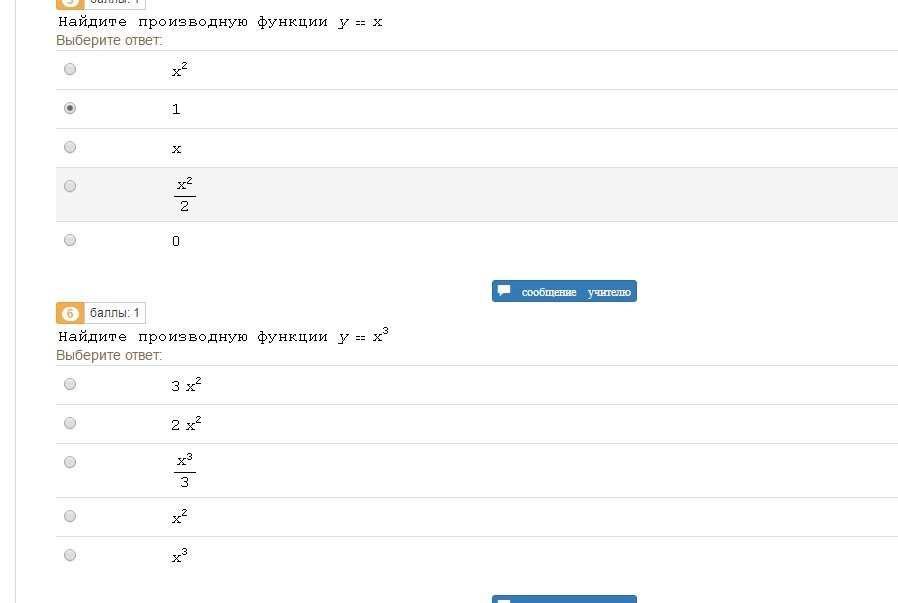Click the orange question number 6 badge

pyautogui.click(x=70, y=313)
